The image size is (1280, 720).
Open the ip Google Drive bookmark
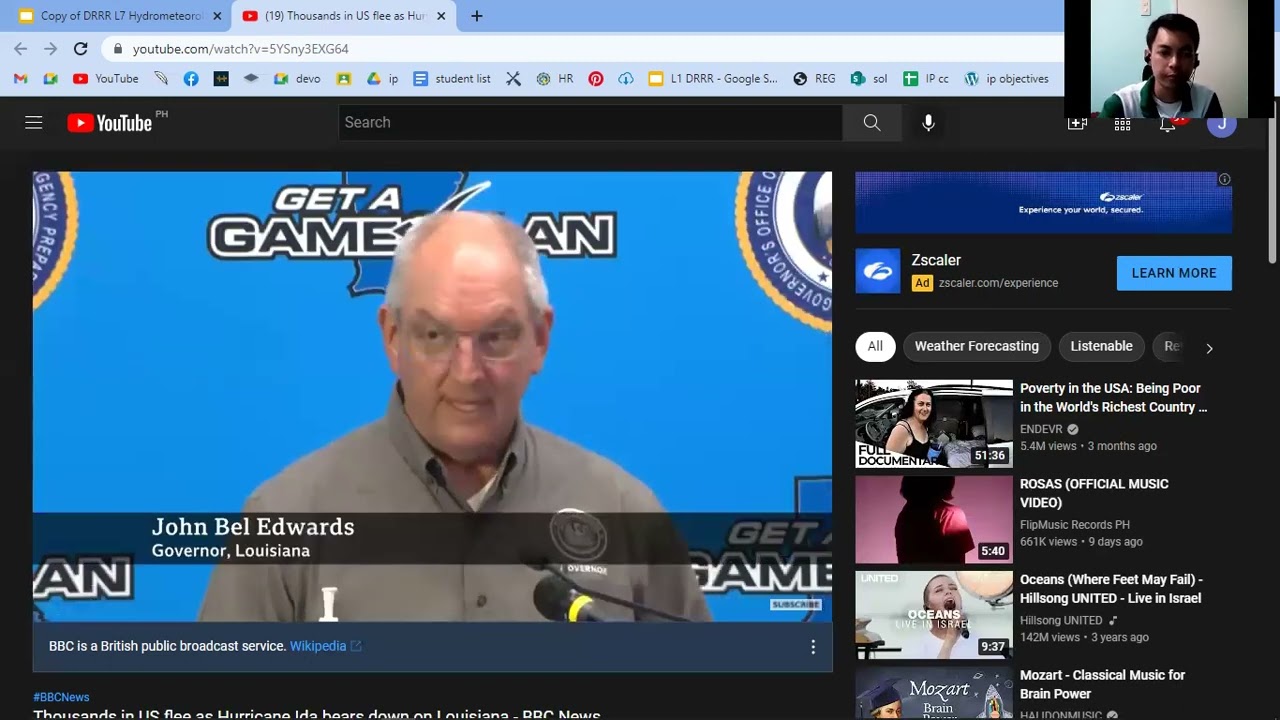point(382,78)
